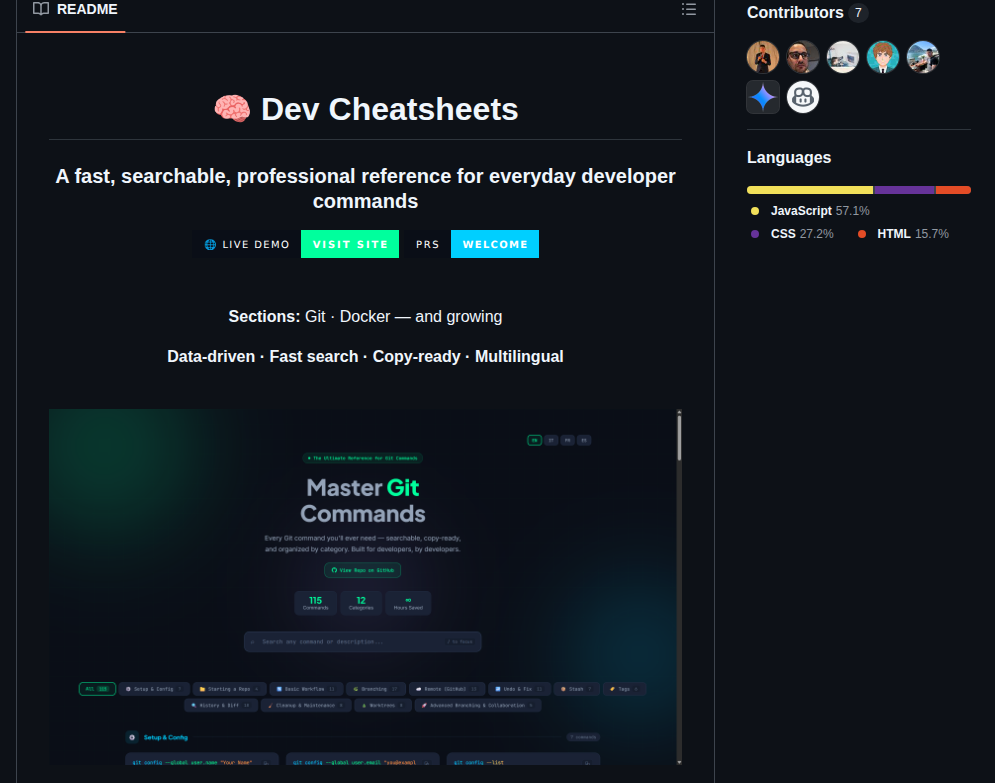Click the yellow JavaScript segment of language bar
The width and height of the screenshot is (995, 783).
click(810, 190)
